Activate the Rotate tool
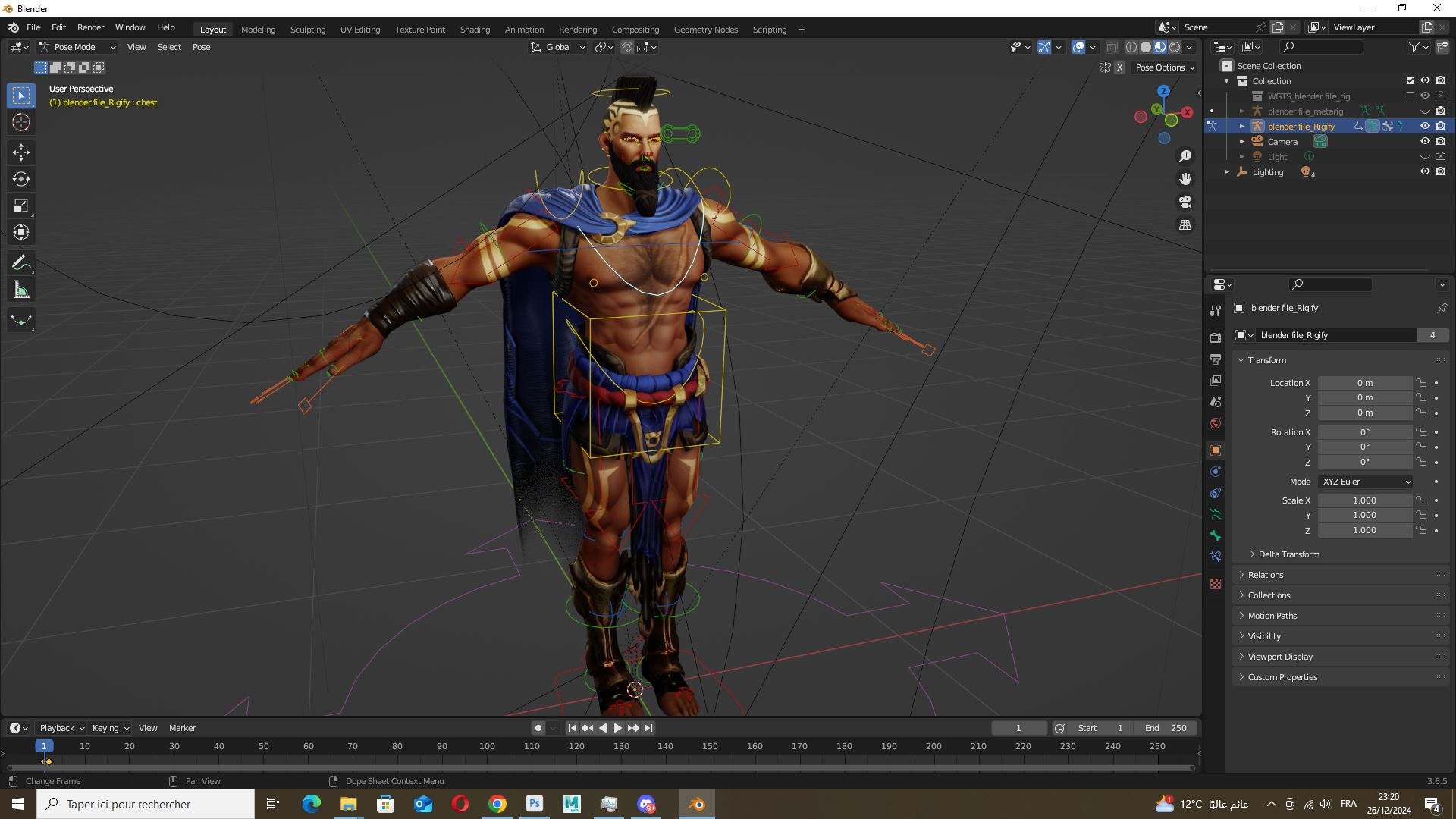 pos(21,179)
